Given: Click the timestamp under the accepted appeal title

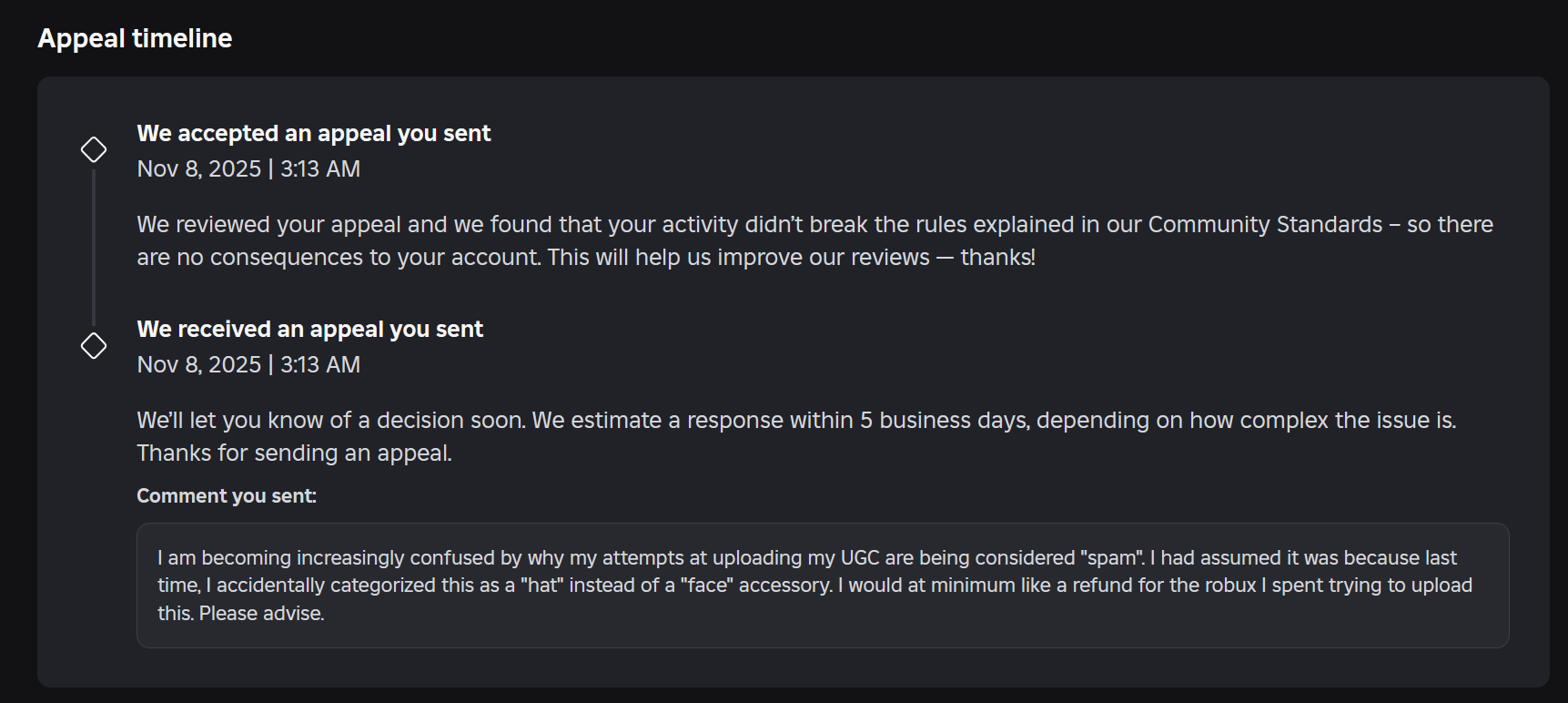Looking at the screenshot, I should click(x=248, y=169).
